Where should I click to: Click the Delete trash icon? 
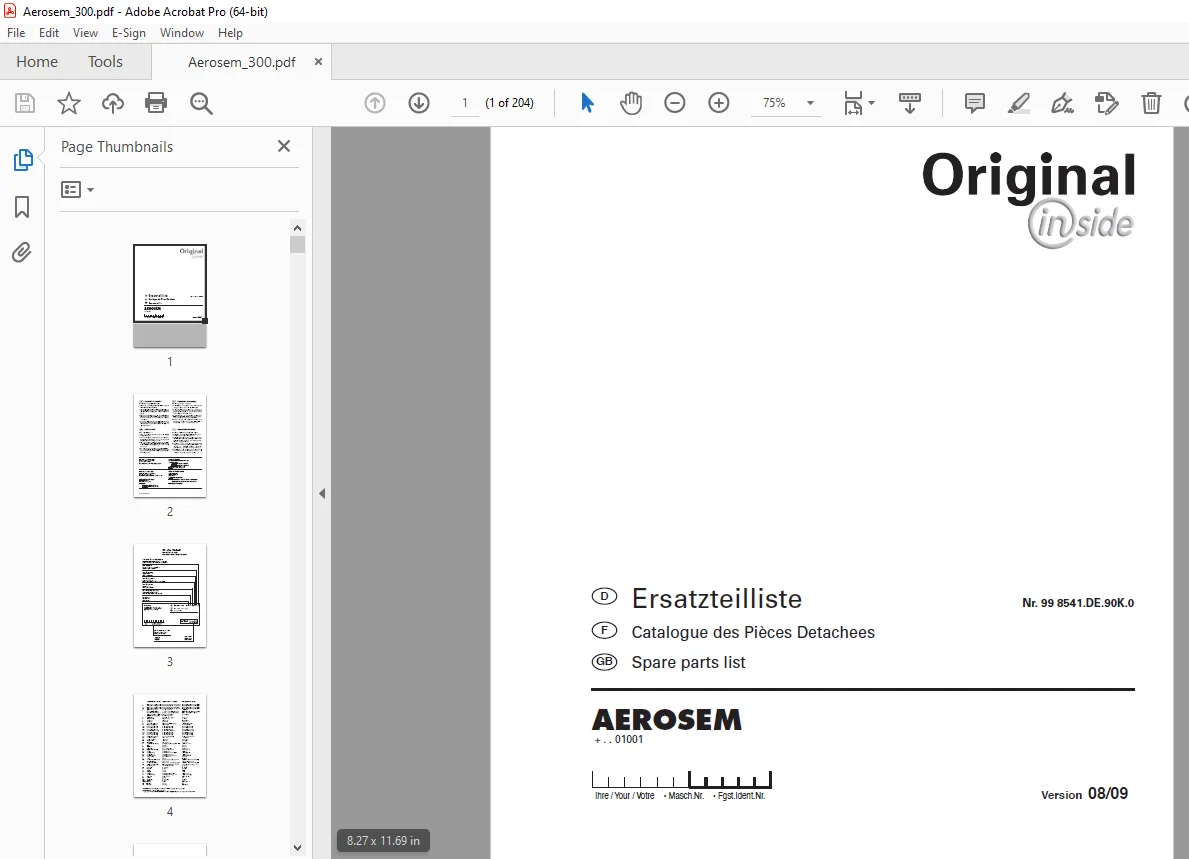click(x=1151, y=103)
